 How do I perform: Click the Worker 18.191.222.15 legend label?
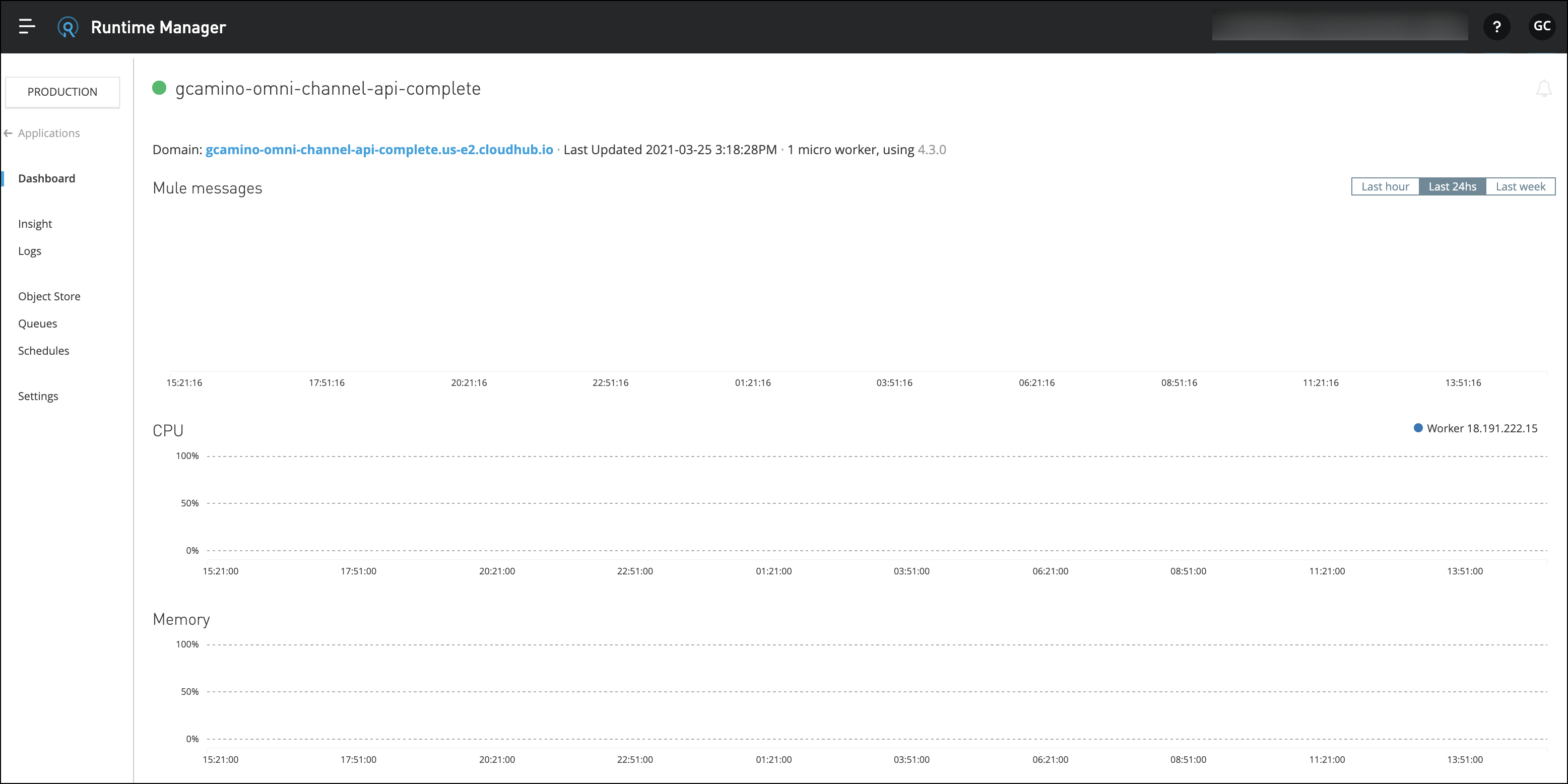coord(1481,428)
